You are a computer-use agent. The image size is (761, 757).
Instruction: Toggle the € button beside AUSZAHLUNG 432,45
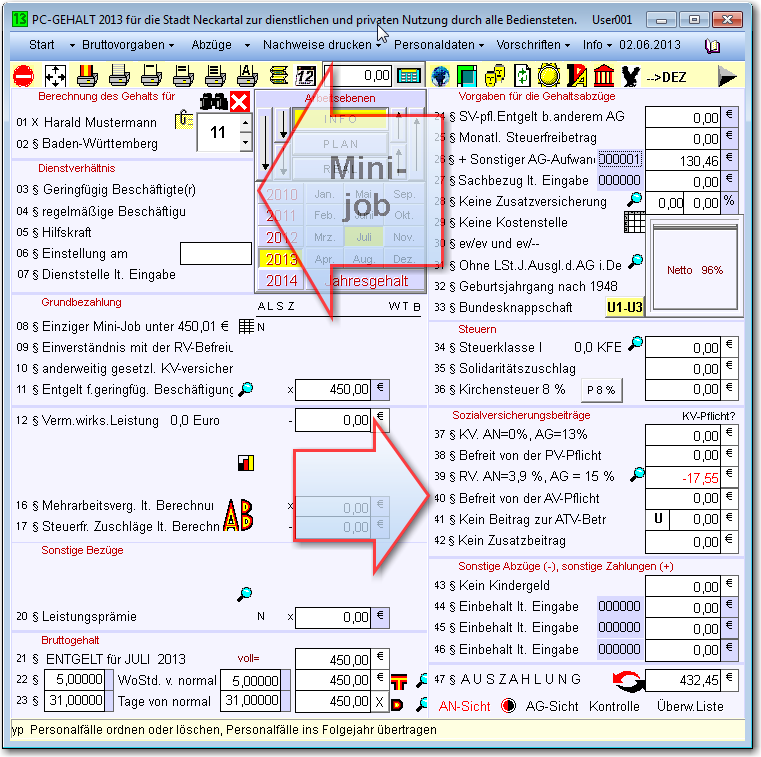[729, 679]
